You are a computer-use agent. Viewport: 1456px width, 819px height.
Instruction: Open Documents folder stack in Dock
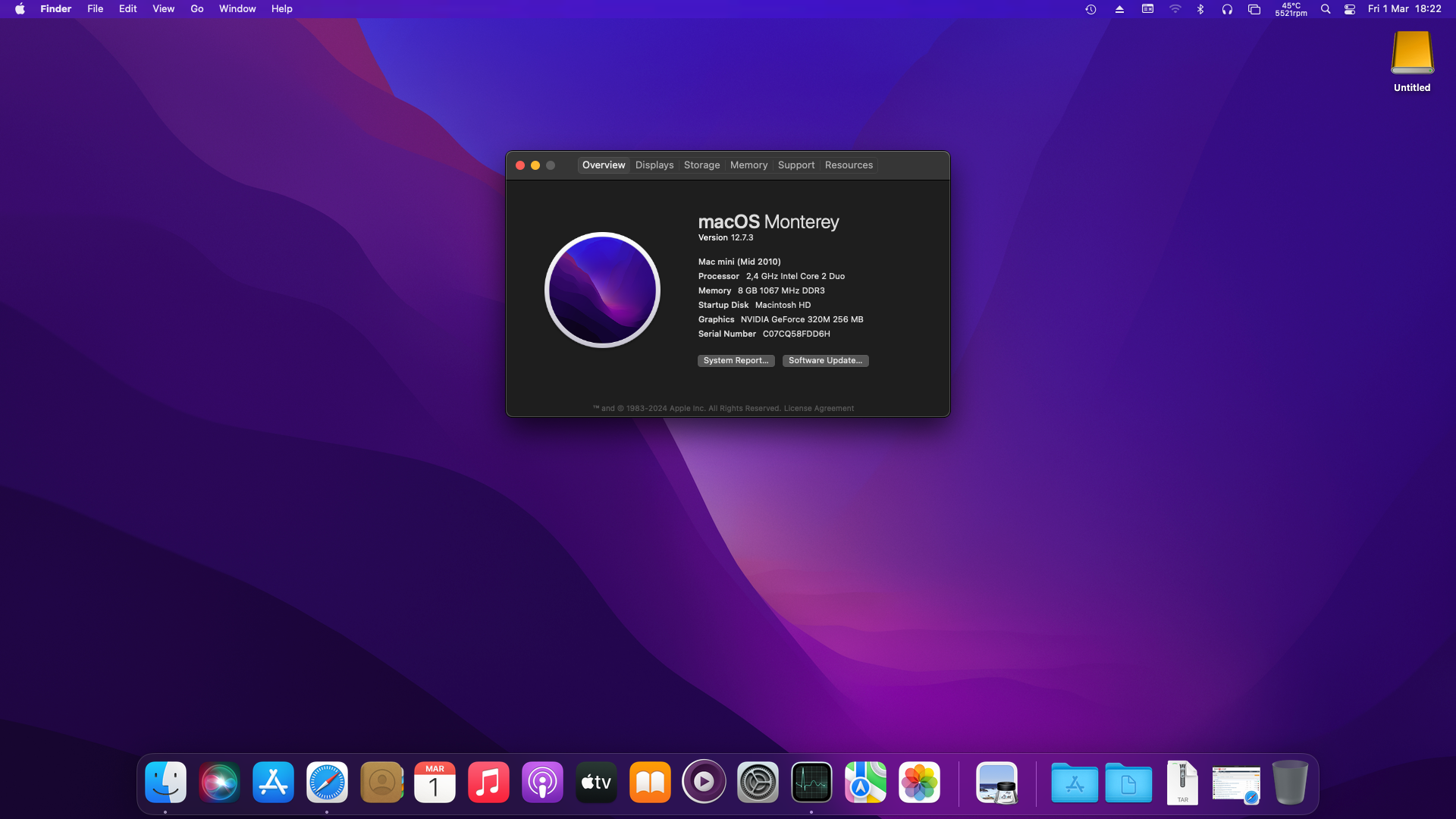coord(1128,782)
